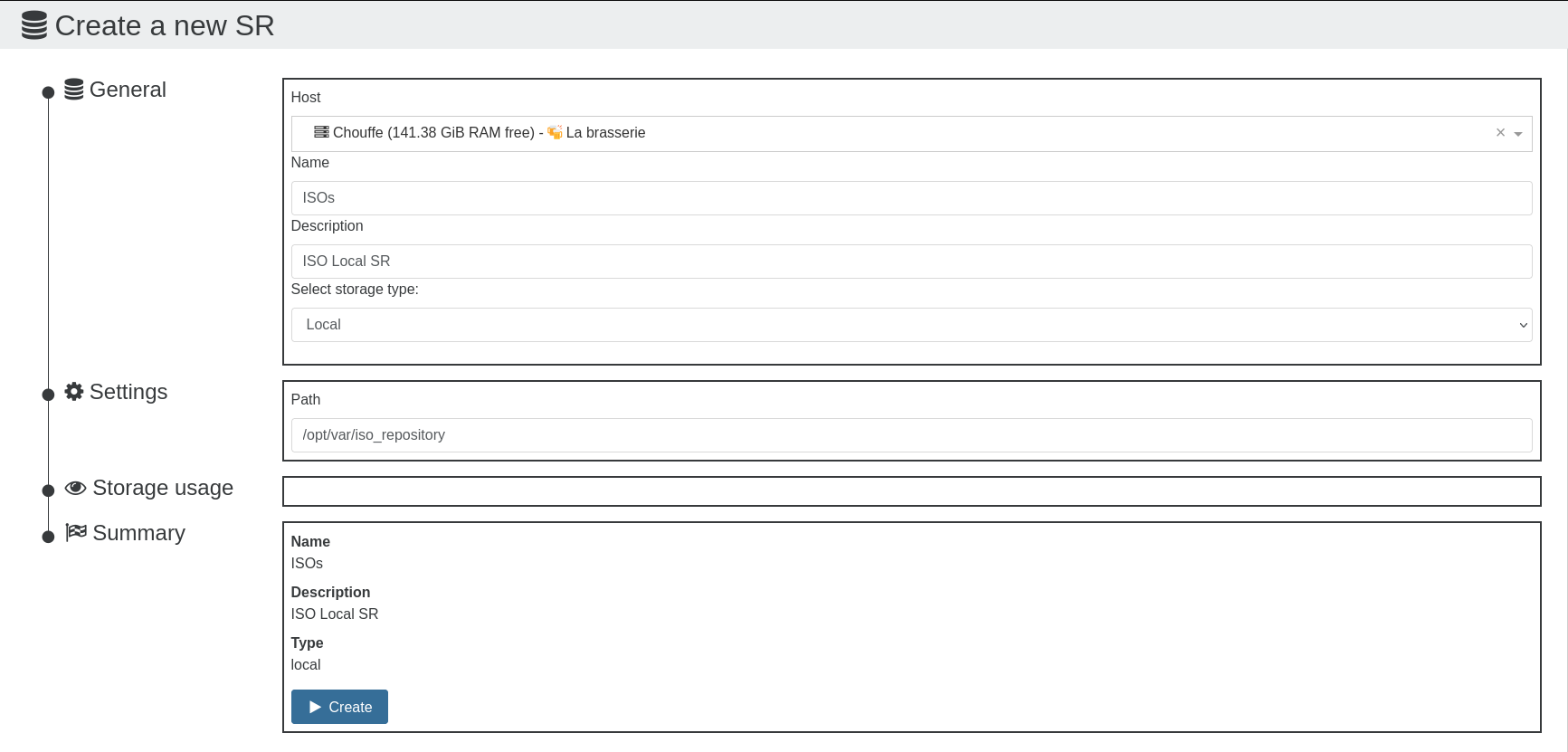Click the play icon on Create button
Image resolution: width=1568 pixels, height=752 pixels.
point(315,707)
